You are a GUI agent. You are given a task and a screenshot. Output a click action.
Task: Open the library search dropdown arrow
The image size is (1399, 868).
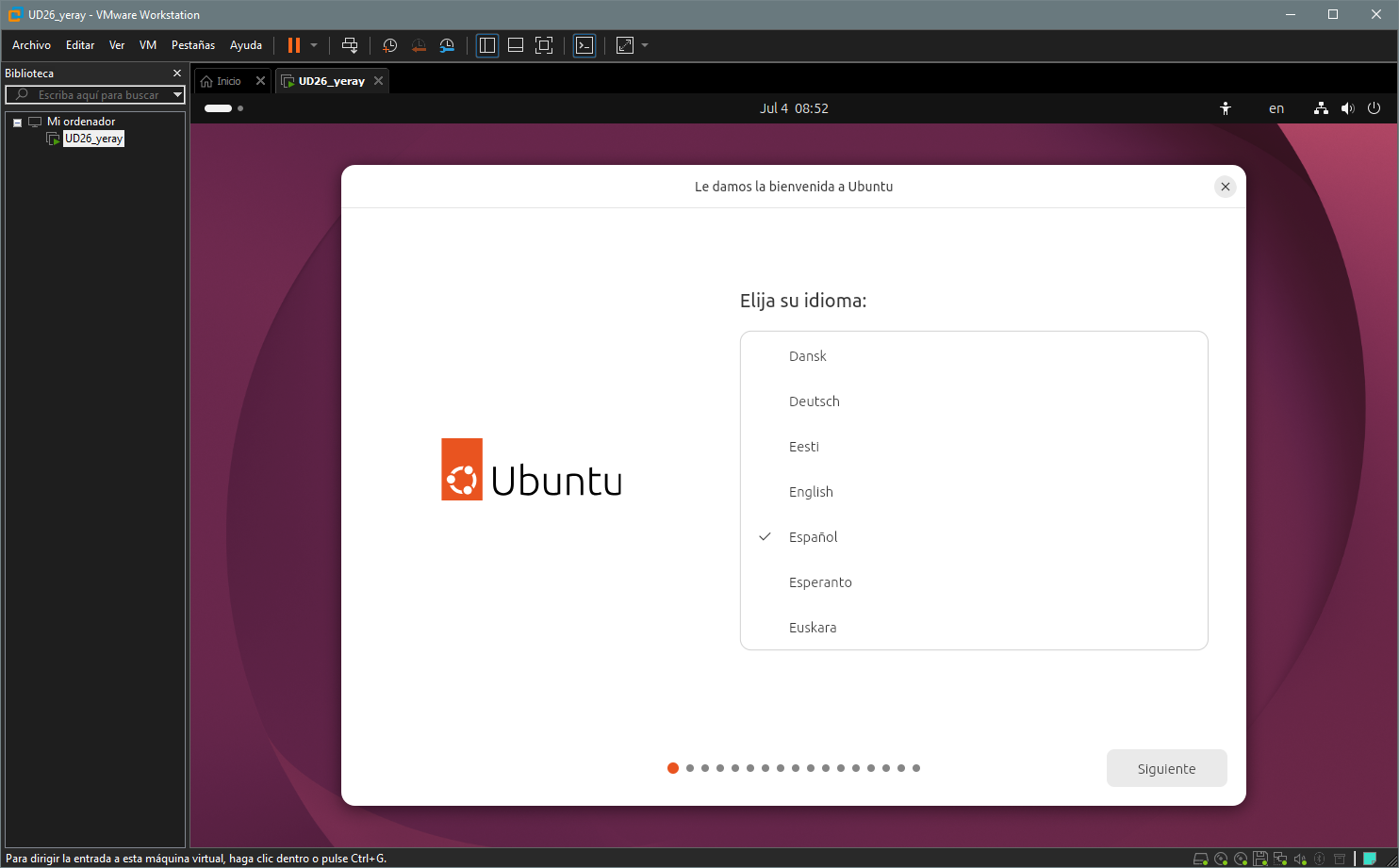[x=177, y=94]
